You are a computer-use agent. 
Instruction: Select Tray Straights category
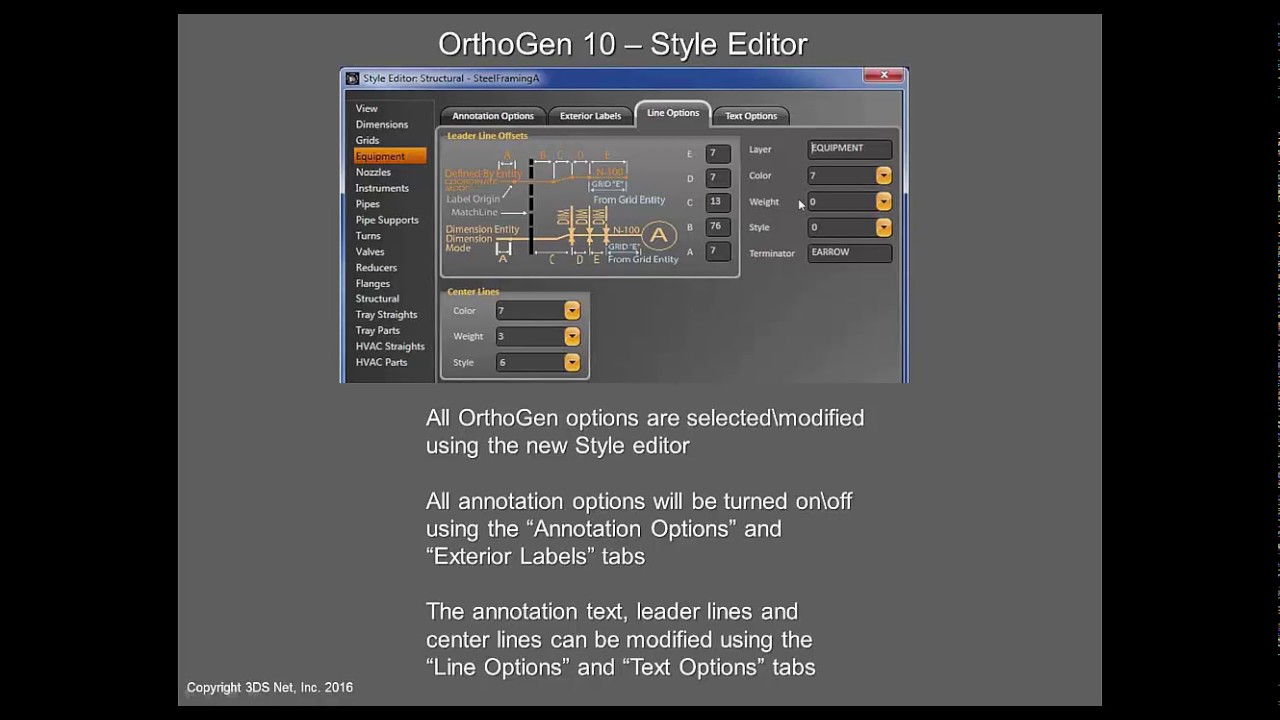(386, 315)
